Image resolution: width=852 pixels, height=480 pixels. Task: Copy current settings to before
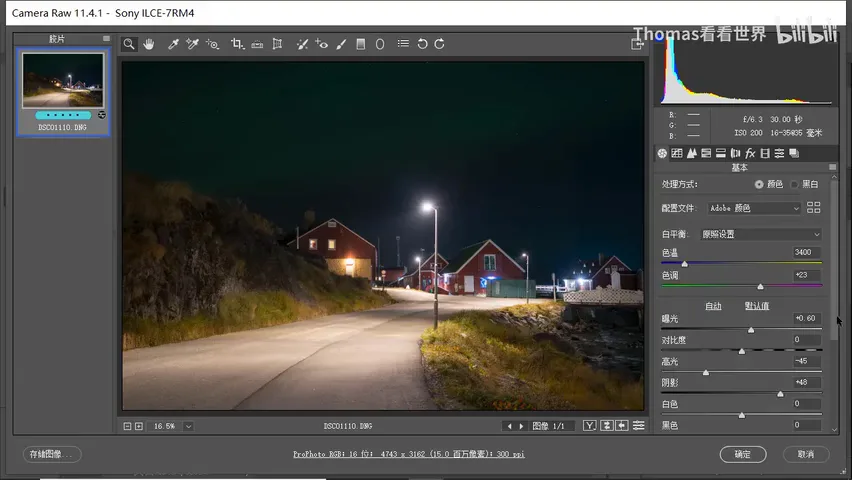click(622, 426)
